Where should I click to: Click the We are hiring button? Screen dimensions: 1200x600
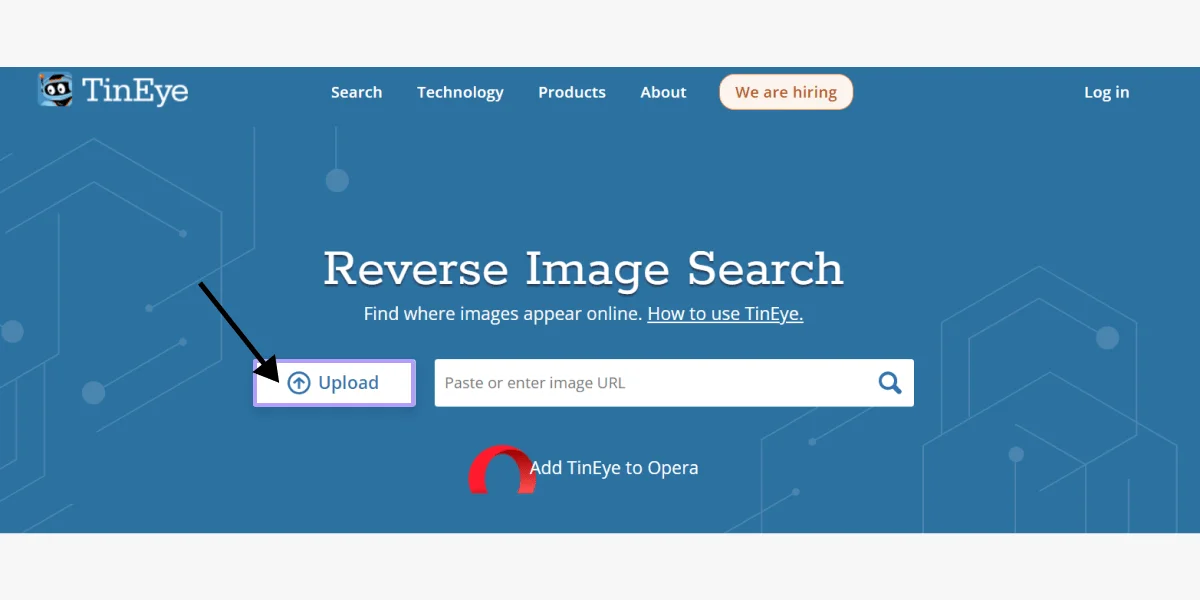point(786,92)
